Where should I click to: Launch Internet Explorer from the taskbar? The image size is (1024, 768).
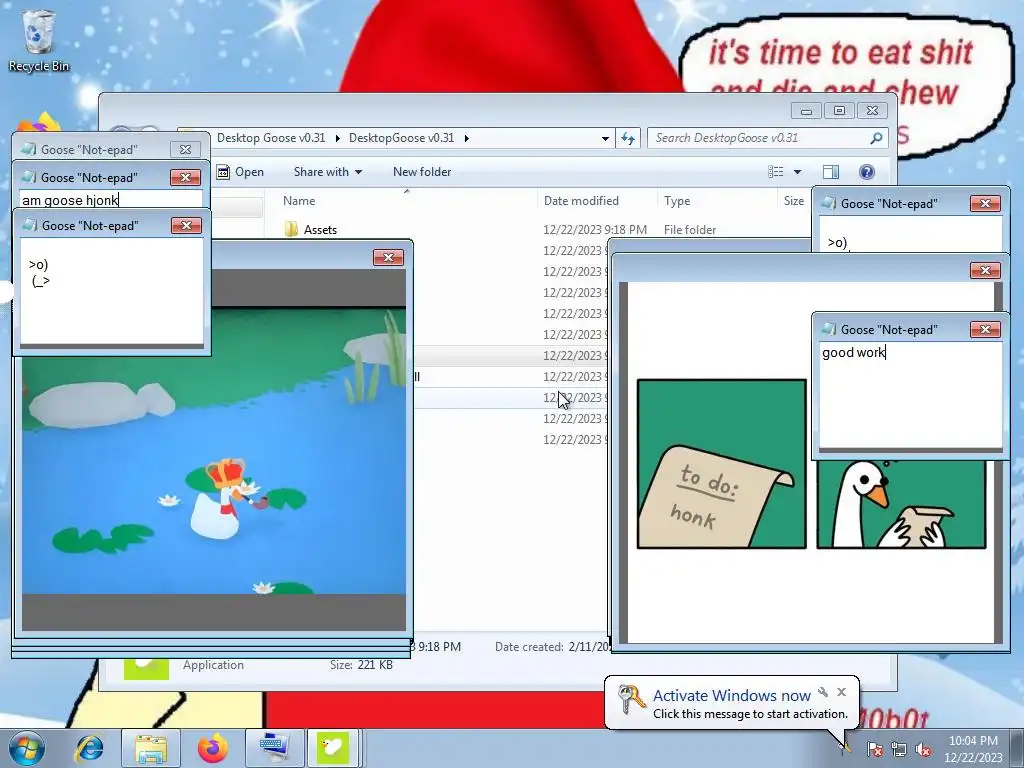click(89, 748)
